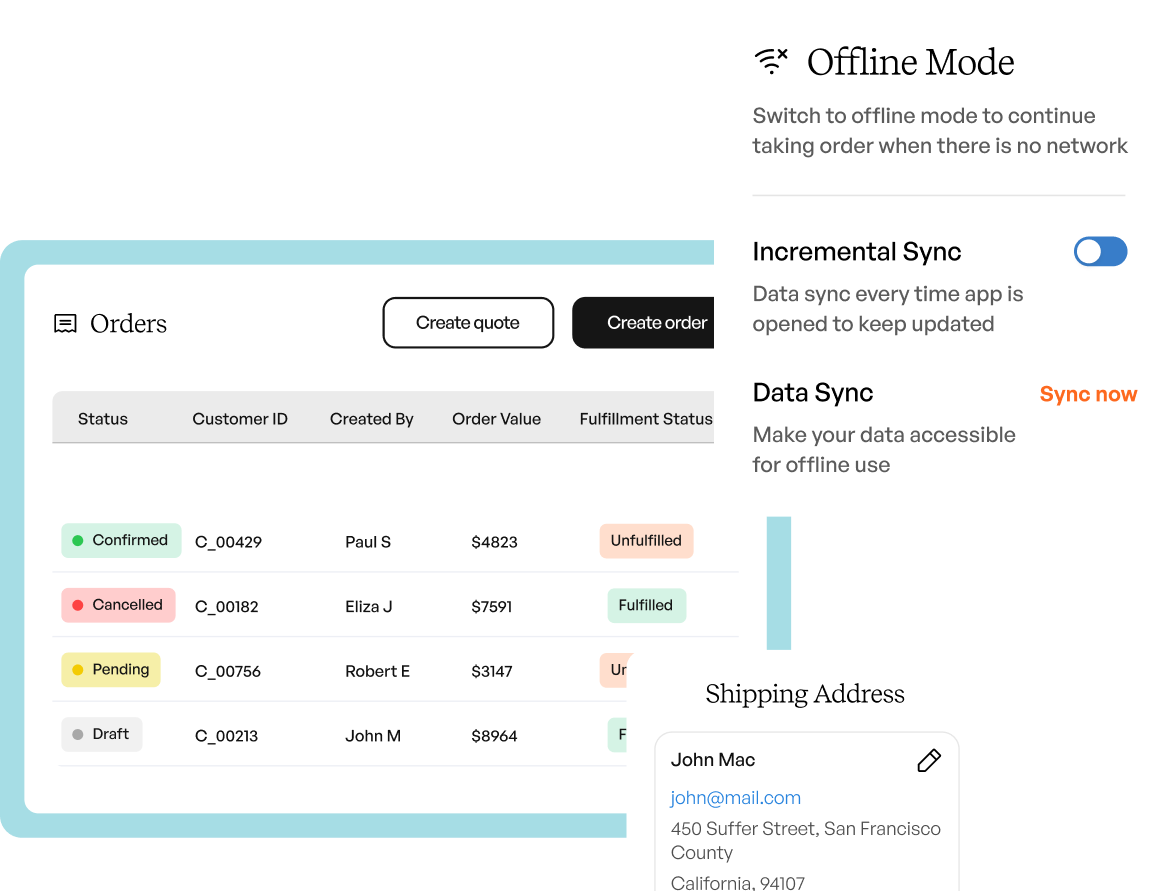Open the Fulfillment Status column header
1164x891 pixels.
tap(646, 418)
